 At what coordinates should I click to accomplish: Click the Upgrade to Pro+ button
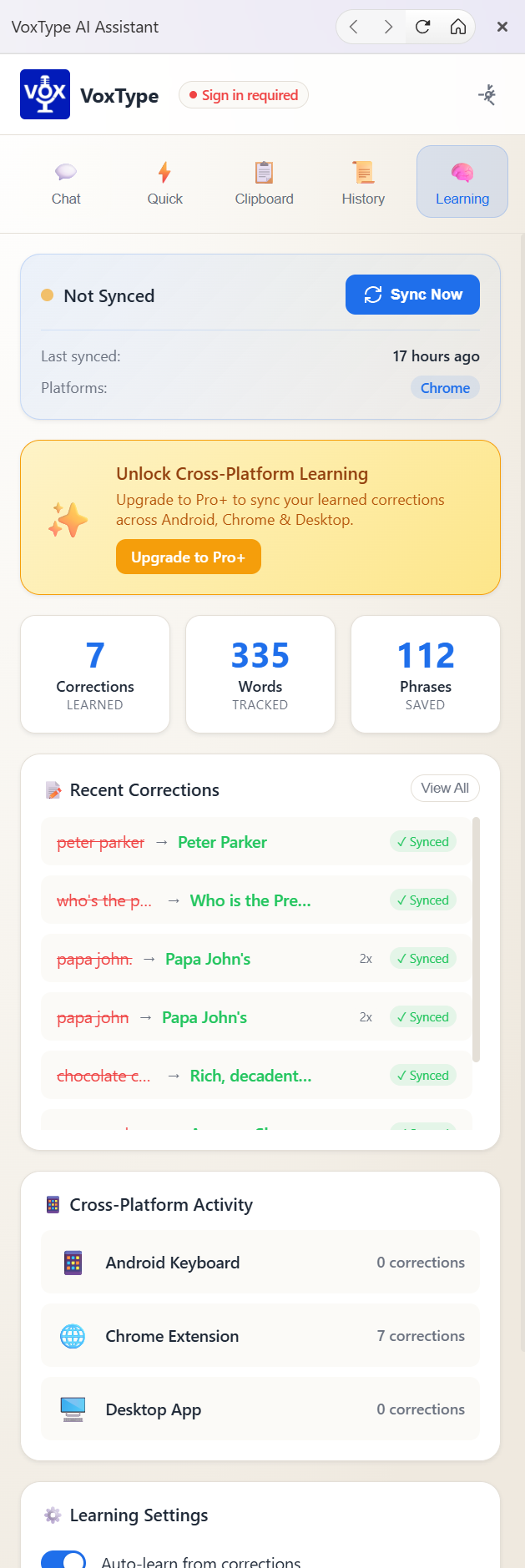(x=188, y=557)
